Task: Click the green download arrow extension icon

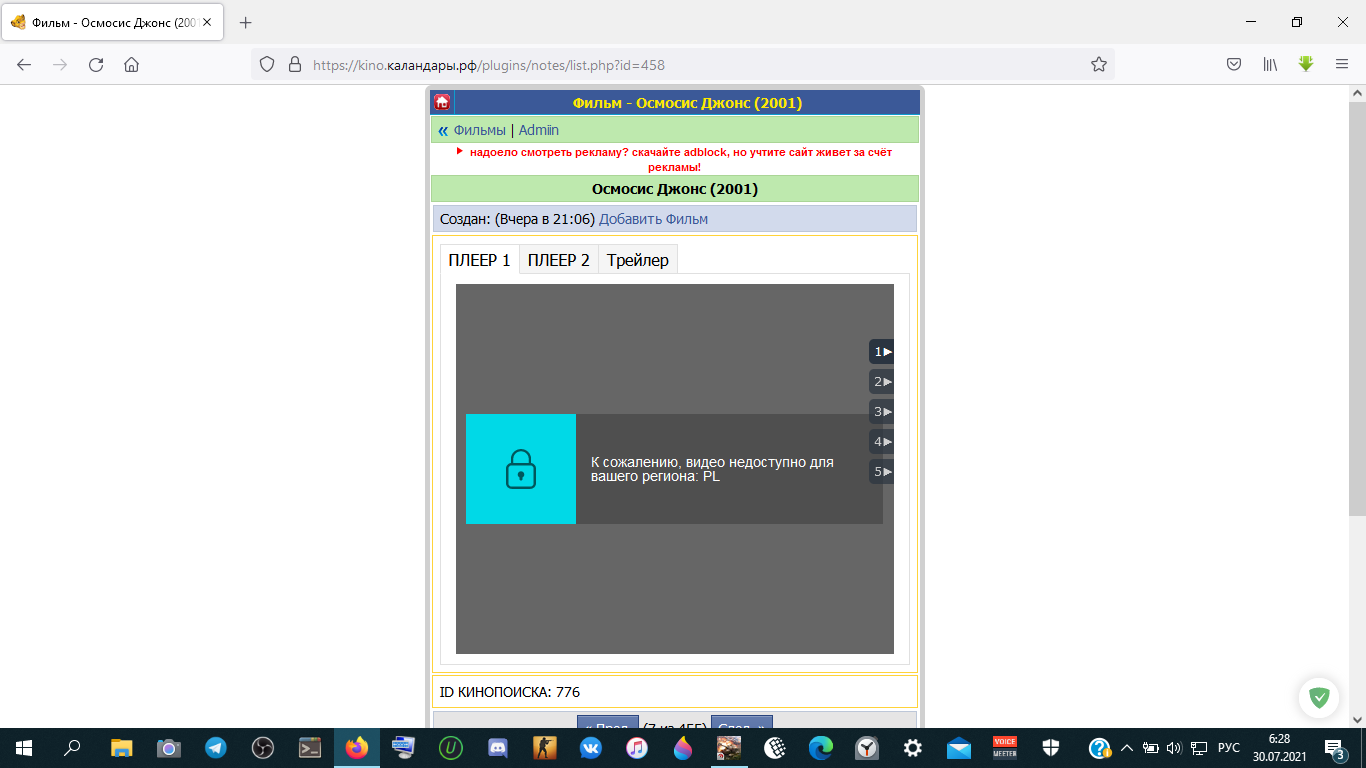Action: click(x=1306, y=64)
